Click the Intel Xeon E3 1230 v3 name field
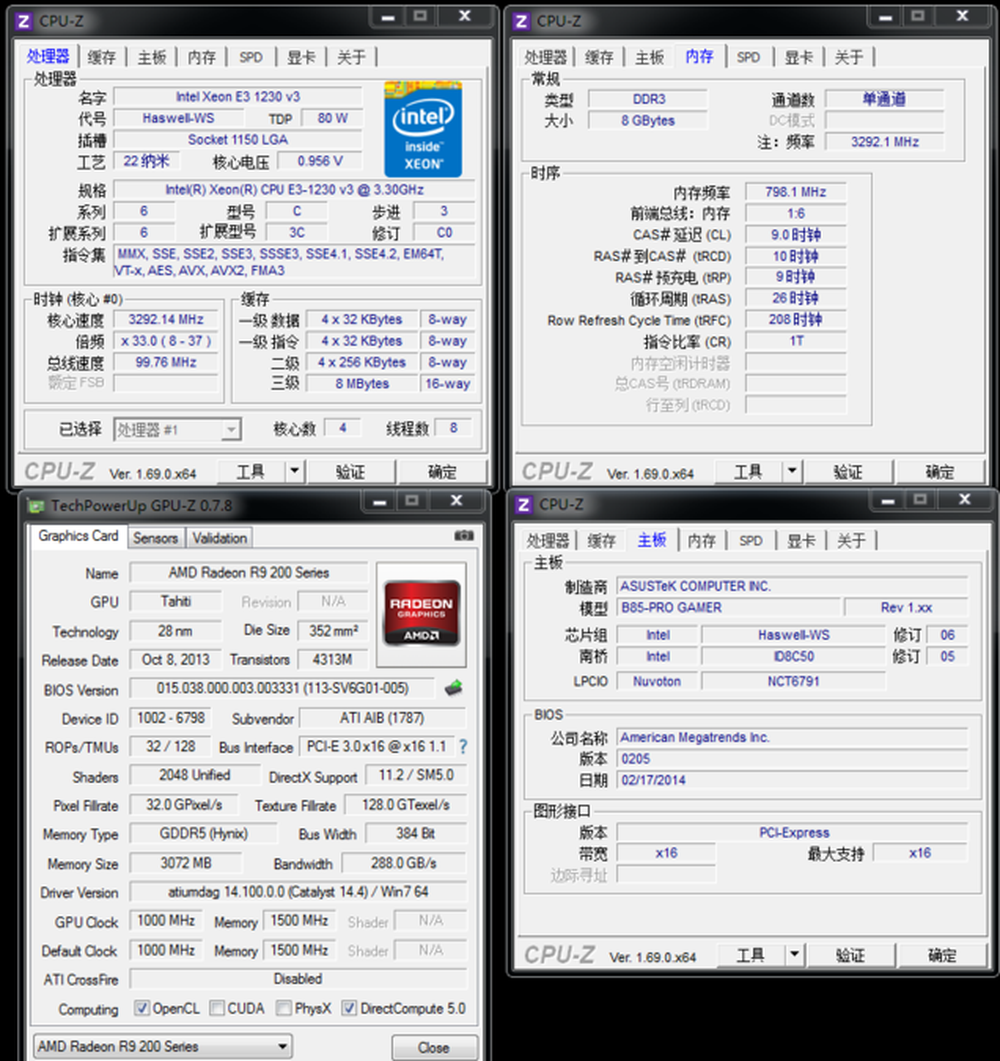Image resolution: width=1000 pixels, height=1061 pixels. [238, 97]
